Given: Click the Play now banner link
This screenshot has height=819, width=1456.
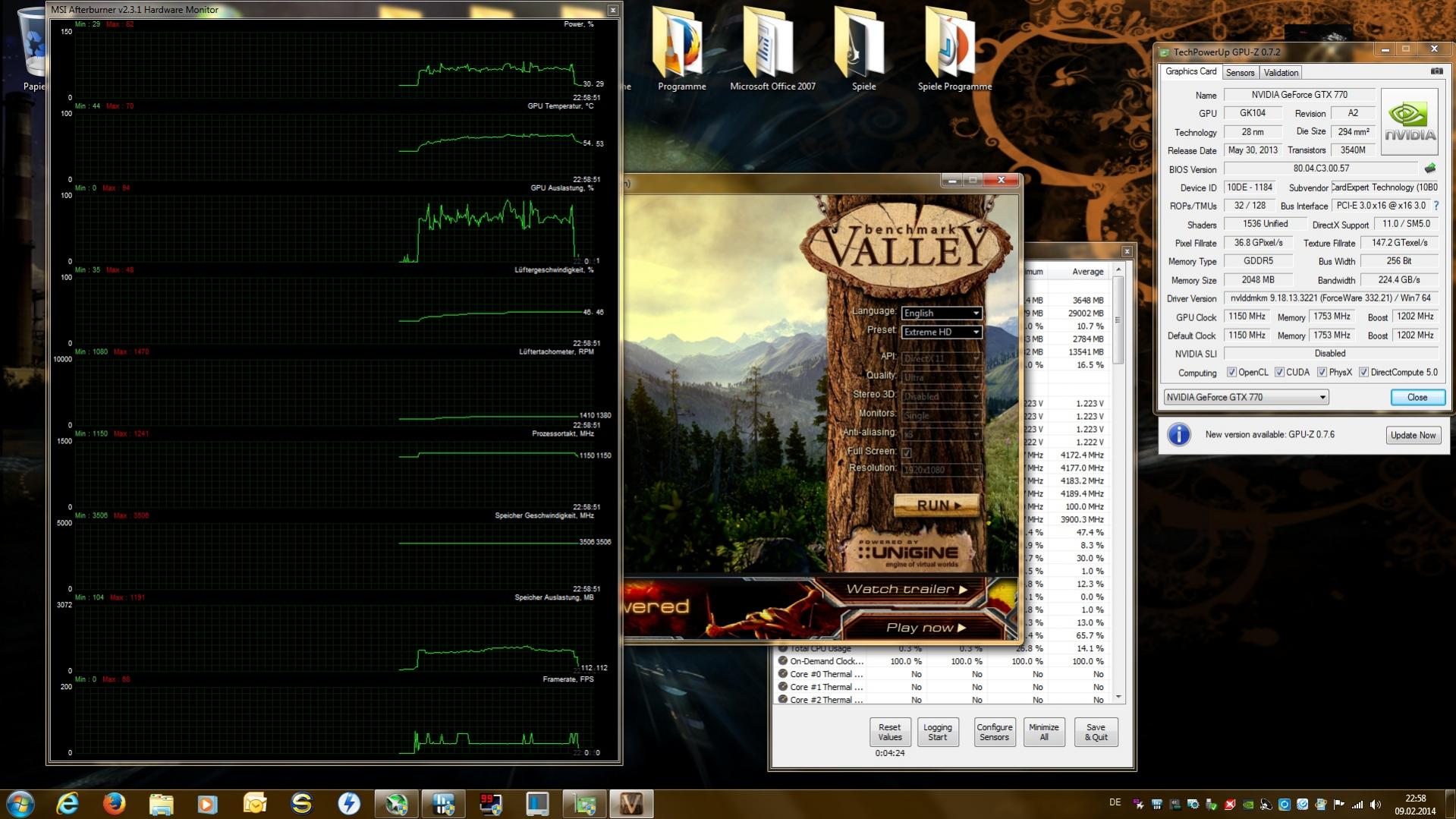Looking at the screenshot, I should [926, 628].
